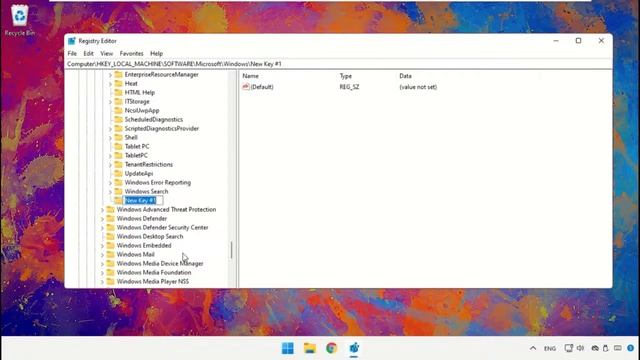Click the REG_SZ type cell
The height and width of the screenshot is (360, 640).
[349, 87]
